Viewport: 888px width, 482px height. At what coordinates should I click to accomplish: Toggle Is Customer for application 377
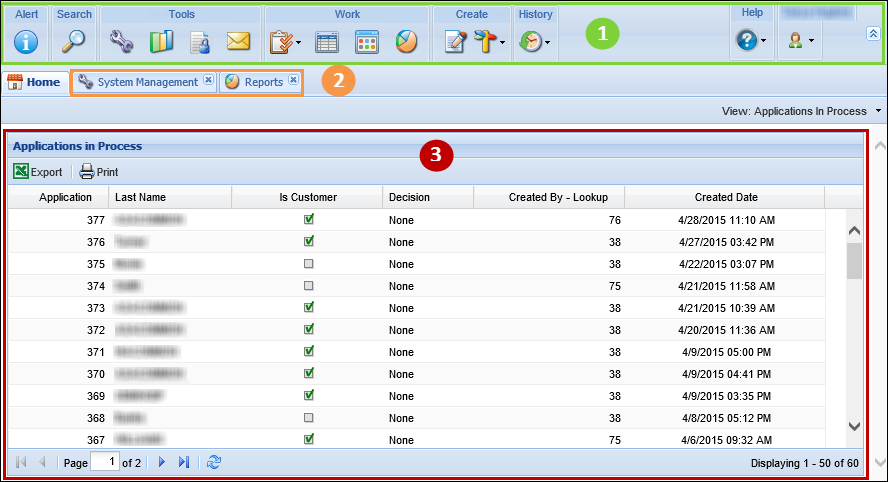[309, 219]
